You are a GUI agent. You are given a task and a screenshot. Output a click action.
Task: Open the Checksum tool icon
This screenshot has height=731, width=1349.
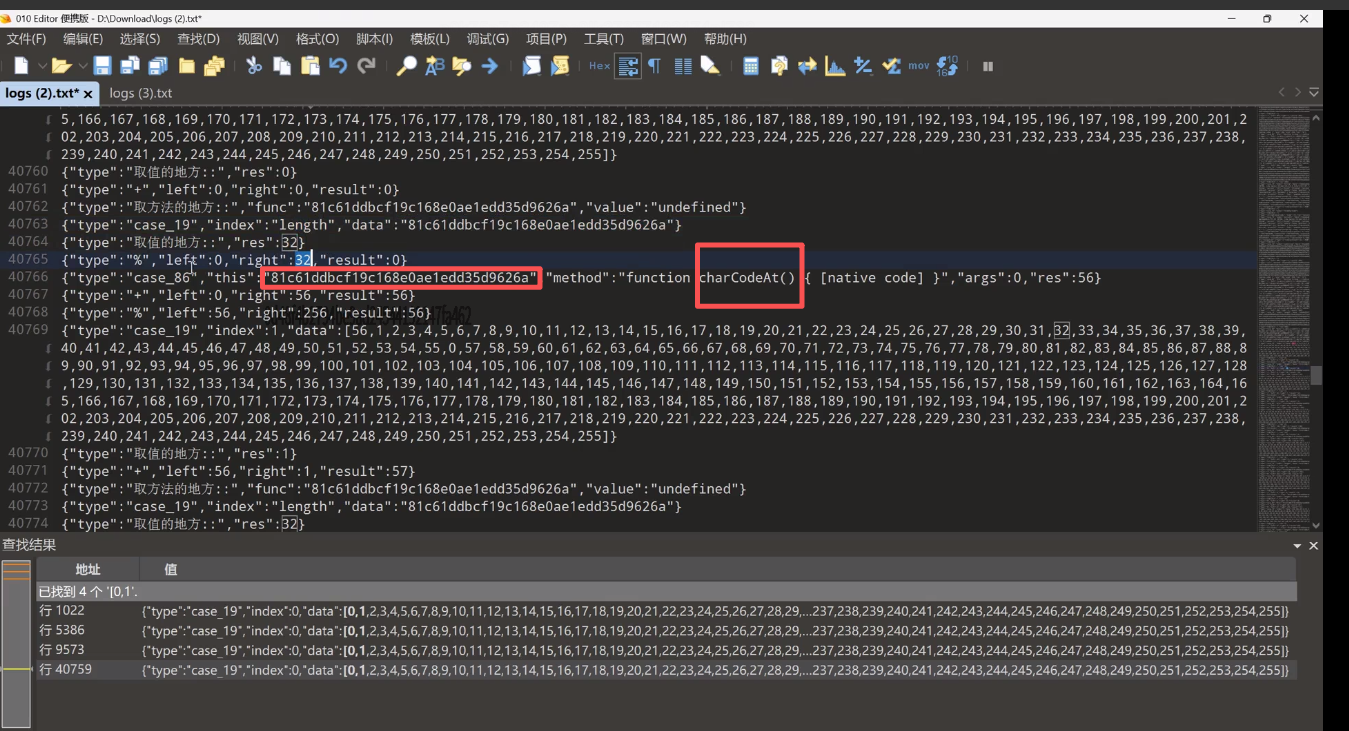pyautogui.click(x=890, y=66)
